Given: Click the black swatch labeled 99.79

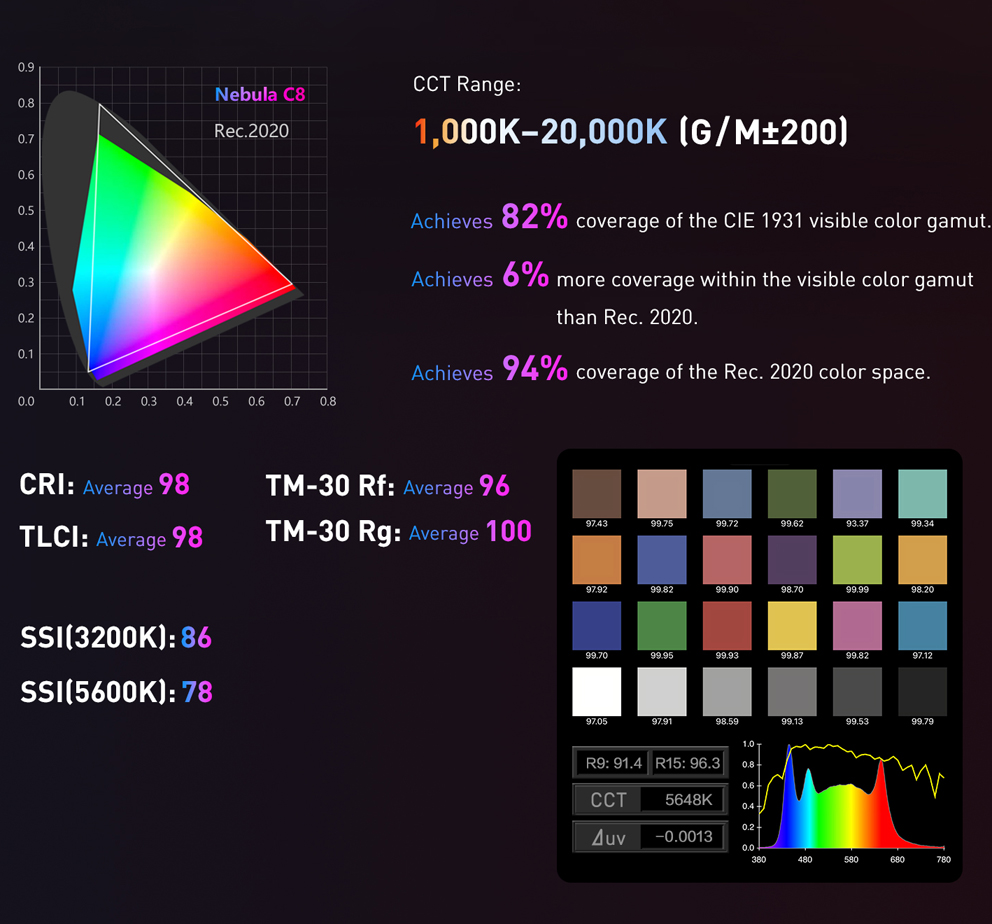Looking at the screenshot, I should pos(923,692).
